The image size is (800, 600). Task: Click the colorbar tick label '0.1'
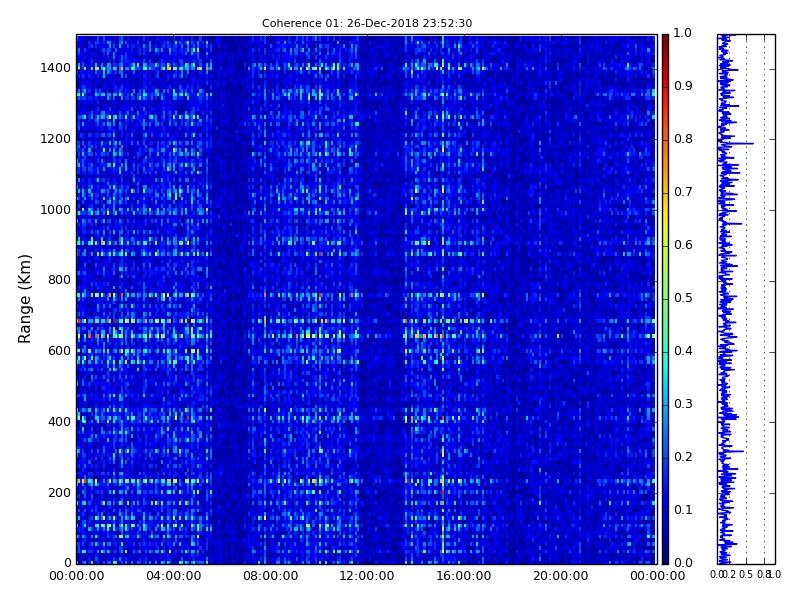point(683,510)
